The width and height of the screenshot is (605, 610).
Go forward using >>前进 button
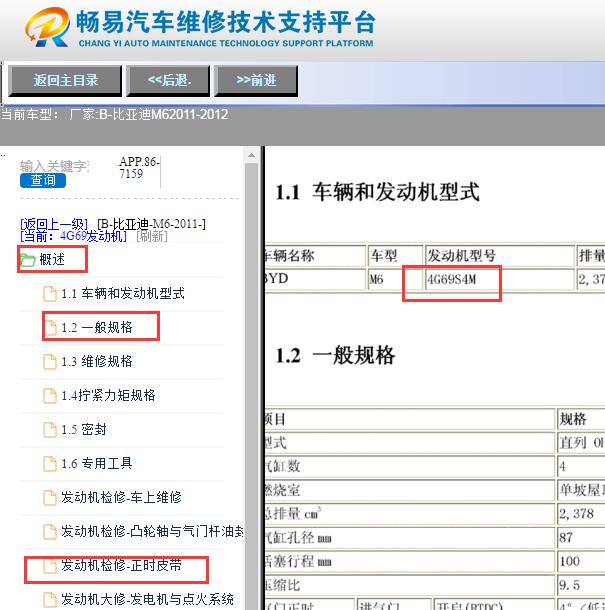tap(256, 81)
